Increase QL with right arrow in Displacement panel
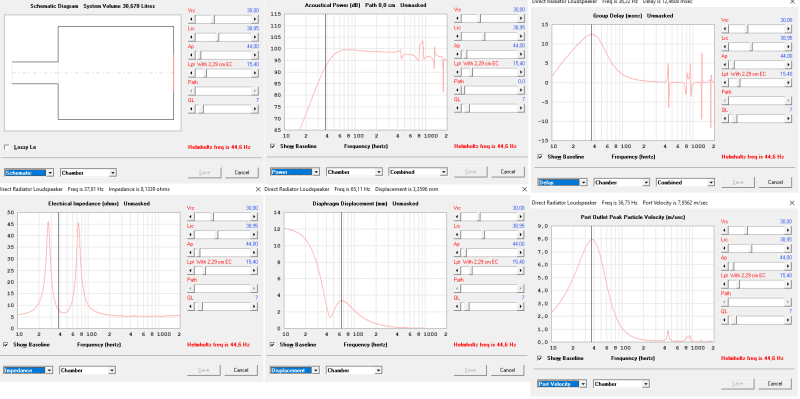This screenshot has width=800, height=399. click(x=520, y=306)
